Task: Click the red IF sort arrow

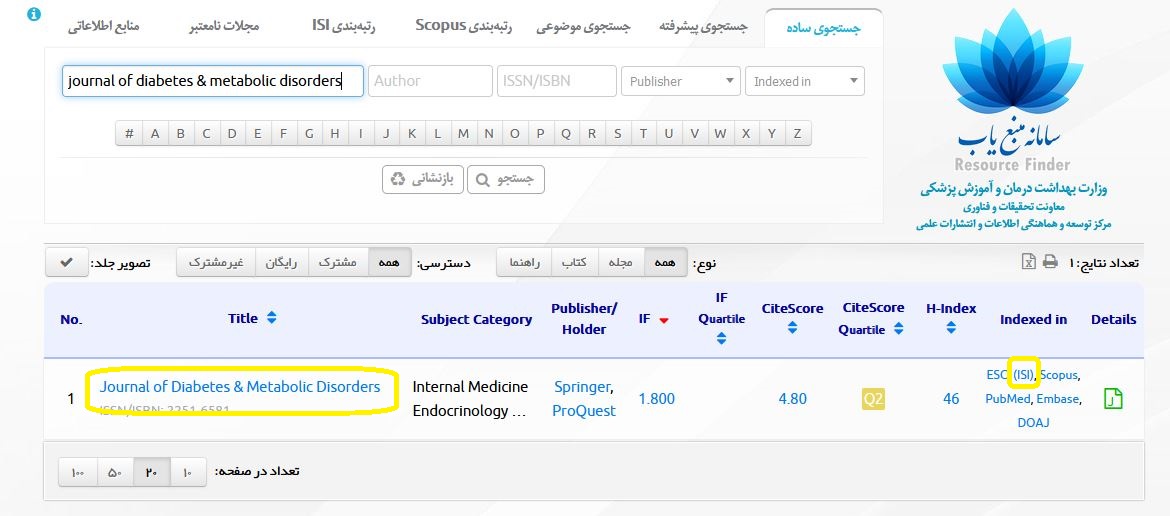Action: (663, 320)
